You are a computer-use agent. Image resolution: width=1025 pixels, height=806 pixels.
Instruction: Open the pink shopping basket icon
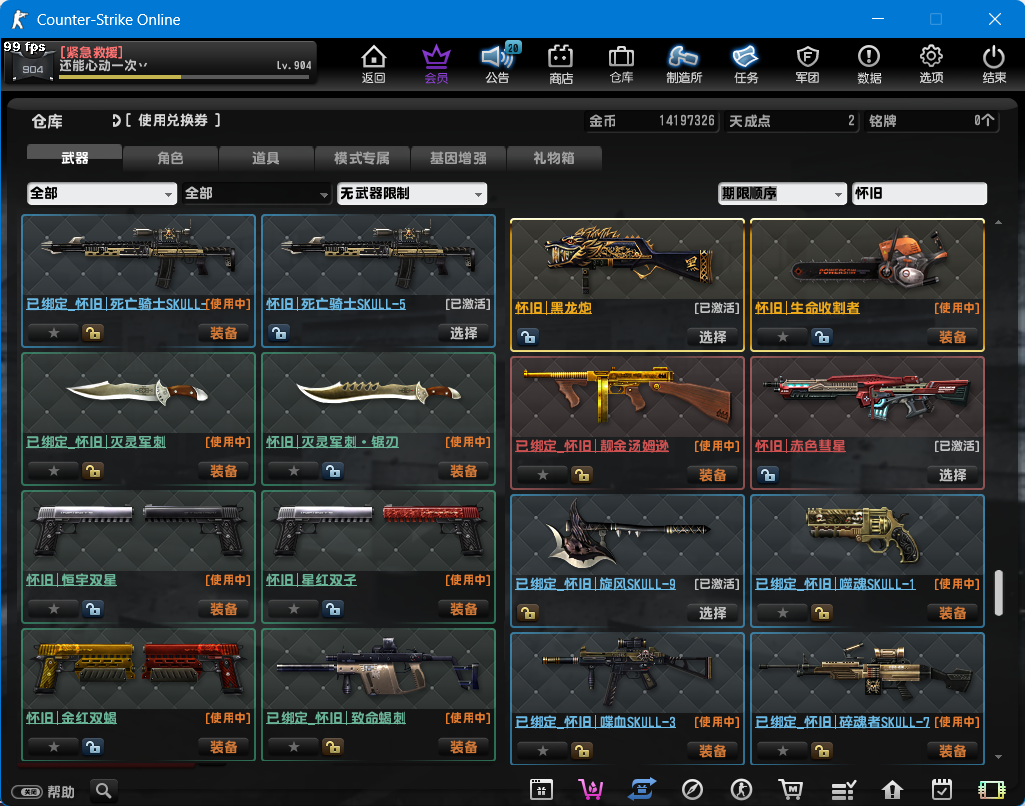(x=590, y=790)
